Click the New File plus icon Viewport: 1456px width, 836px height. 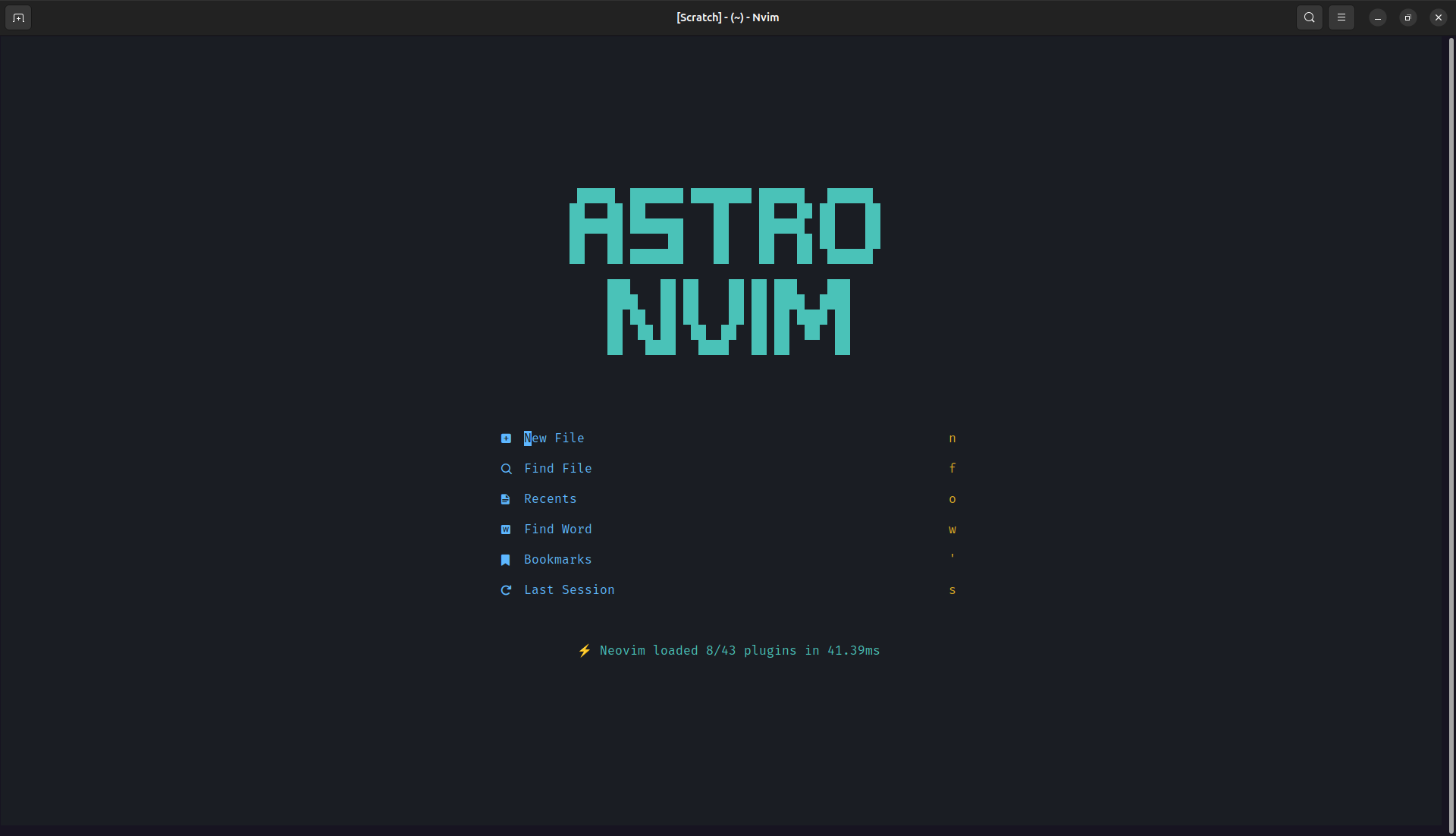506,438
